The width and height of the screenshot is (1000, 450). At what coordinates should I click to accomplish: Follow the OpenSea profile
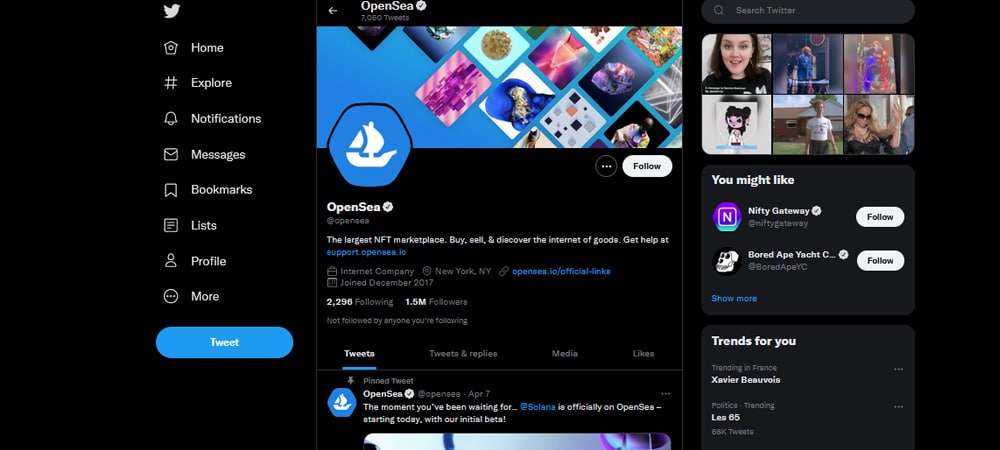click(647, 166)
